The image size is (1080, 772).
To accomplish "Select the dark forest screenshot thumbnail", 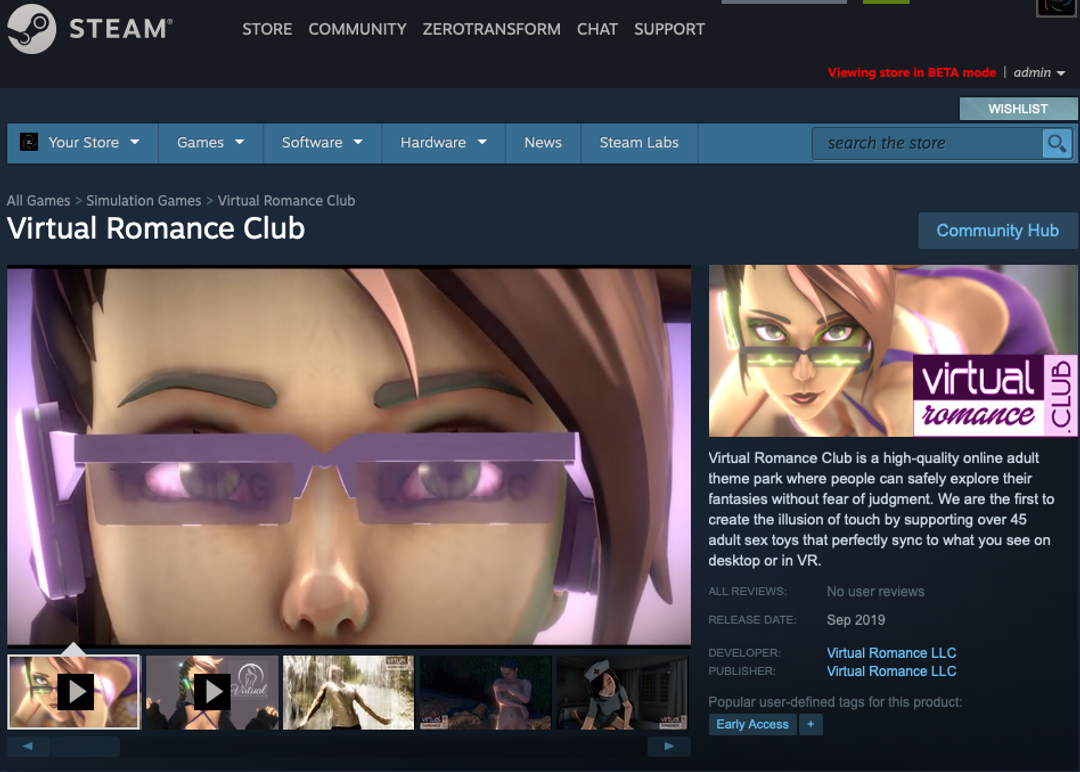I will (x=486, y=692).
